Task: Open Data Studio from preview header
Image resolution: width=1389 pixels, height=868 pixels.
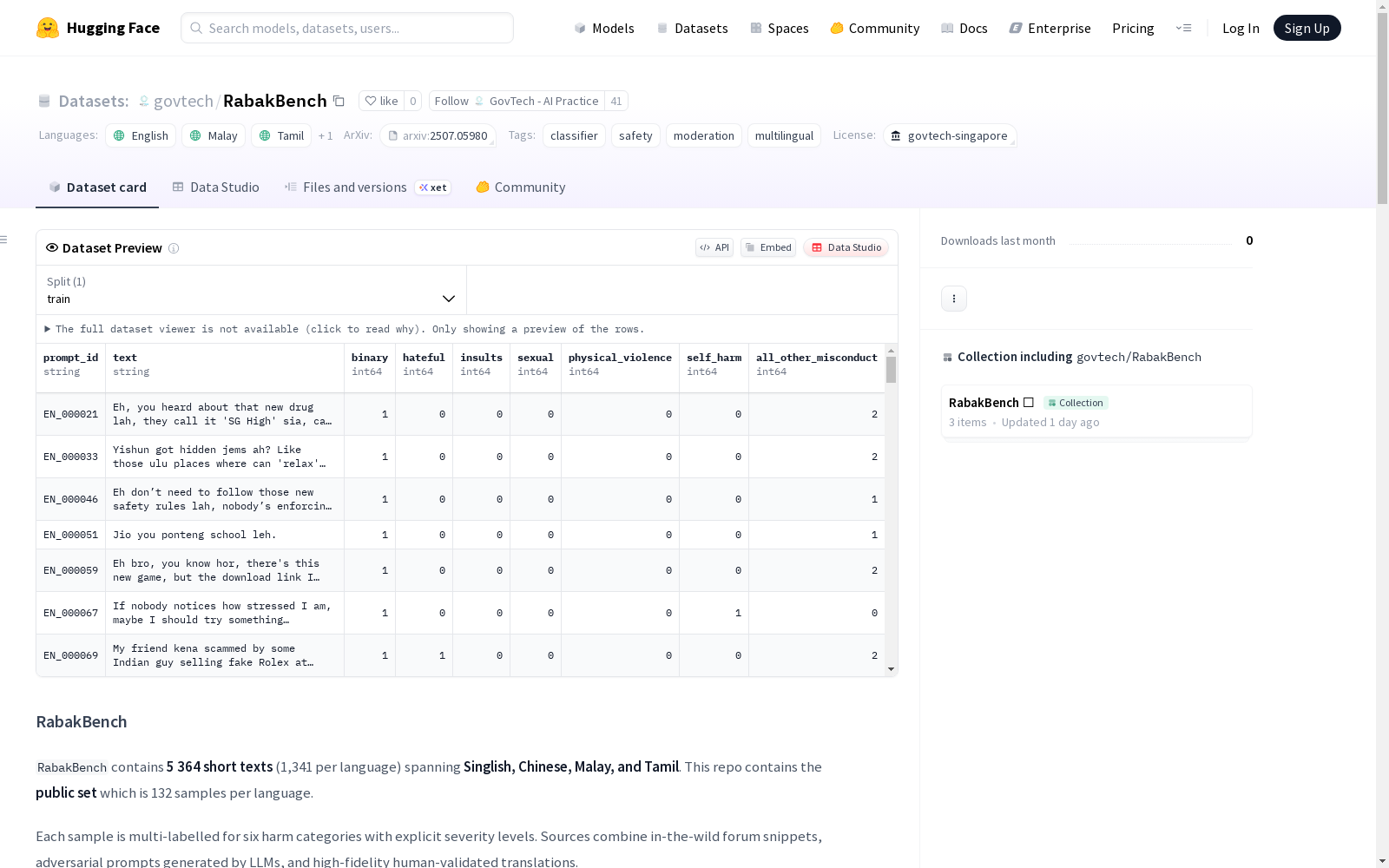Action: (x=846, y=247)
